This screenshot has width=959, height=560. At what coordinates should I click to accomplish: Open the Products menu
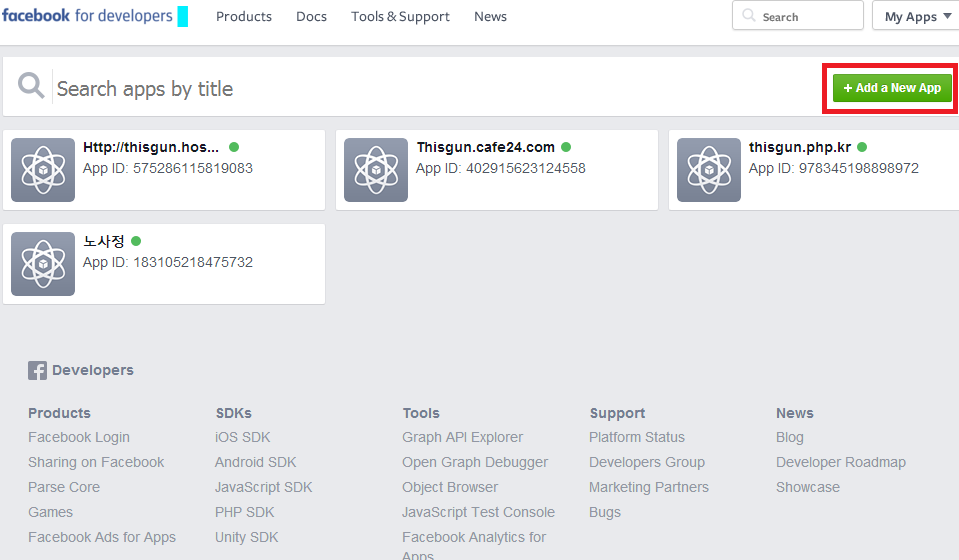[x=244, y=17]
